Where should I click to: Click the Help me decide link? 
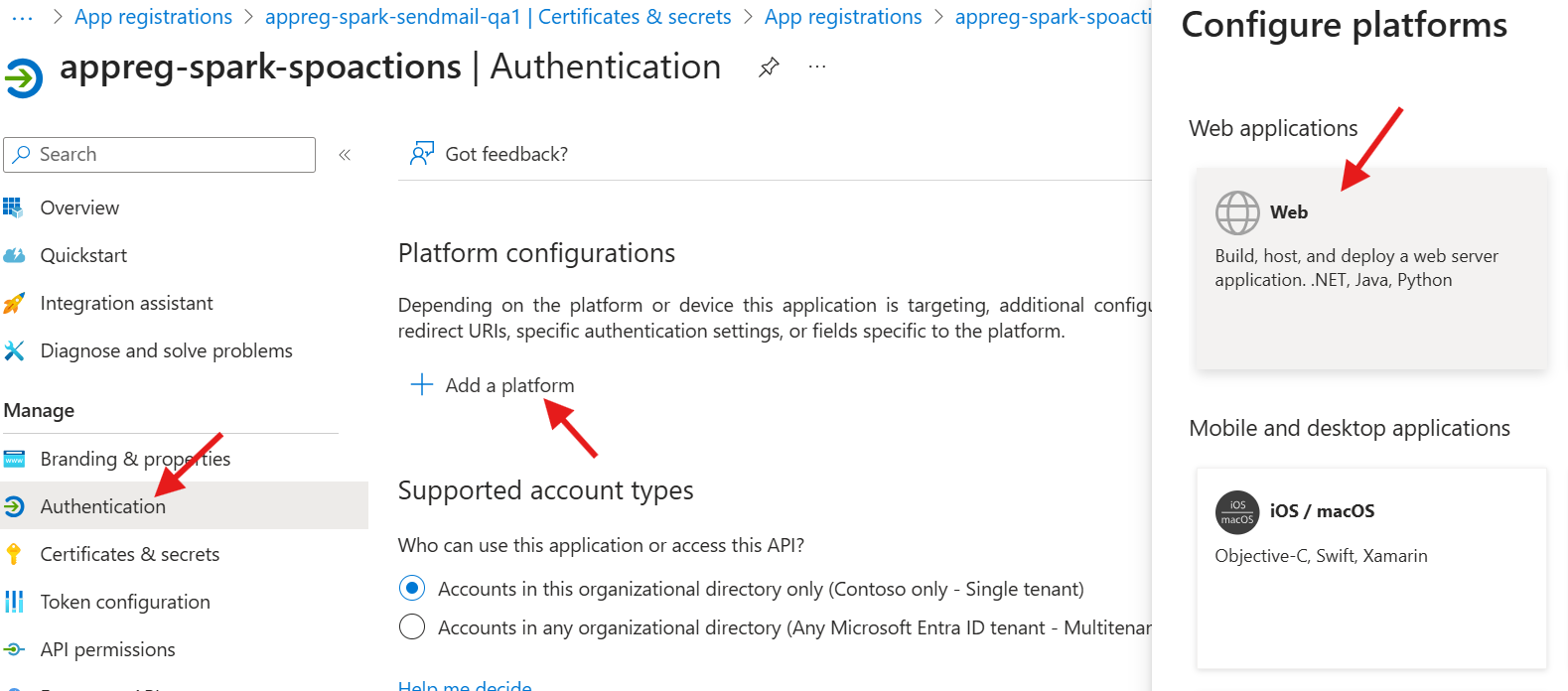465,684
